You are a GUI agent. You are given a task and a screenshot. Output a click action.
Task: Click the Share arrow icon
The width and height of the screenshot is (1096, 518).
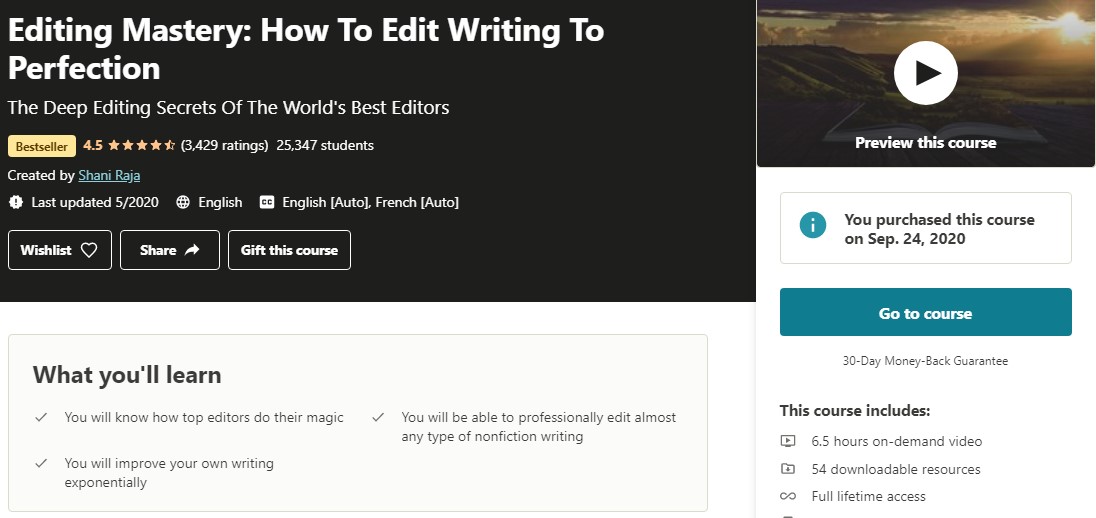[x=192, y=250]
